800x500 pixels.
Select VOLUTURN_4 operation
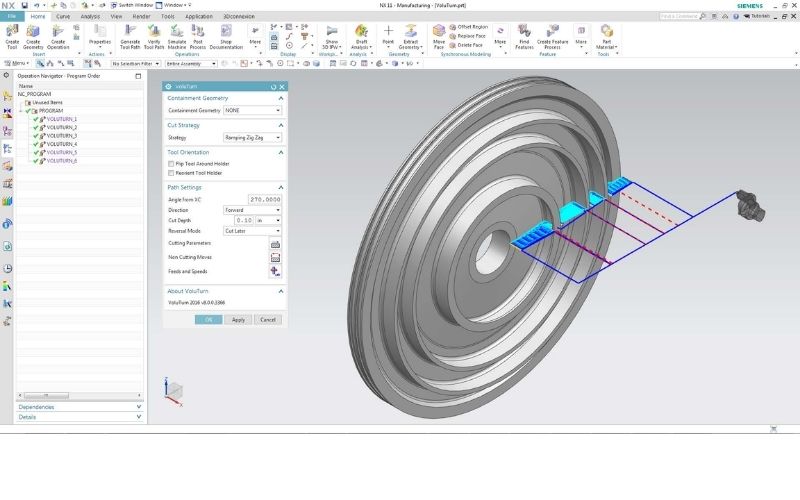tap(62, 144)
